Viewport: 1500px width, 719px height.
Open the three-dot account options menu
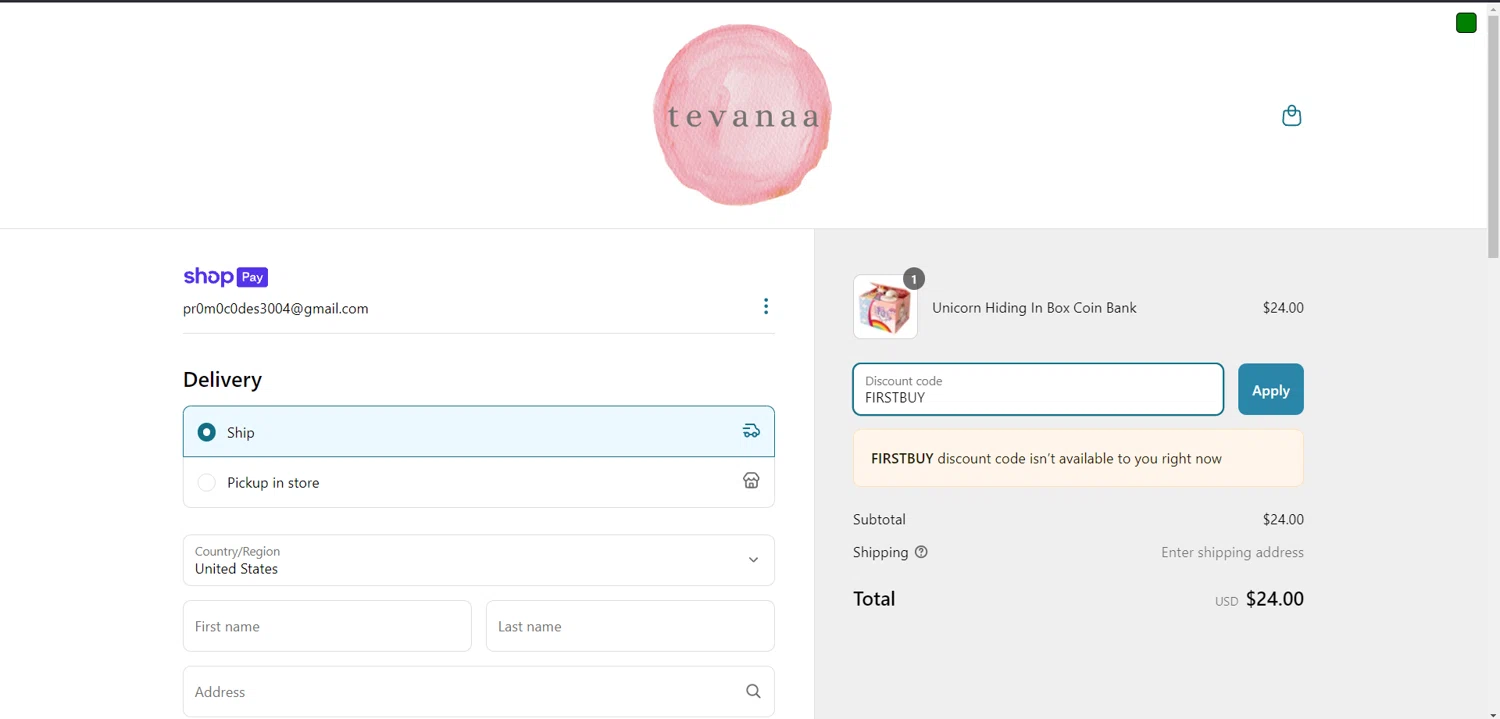pyautogui.click(x=766, y=306)
